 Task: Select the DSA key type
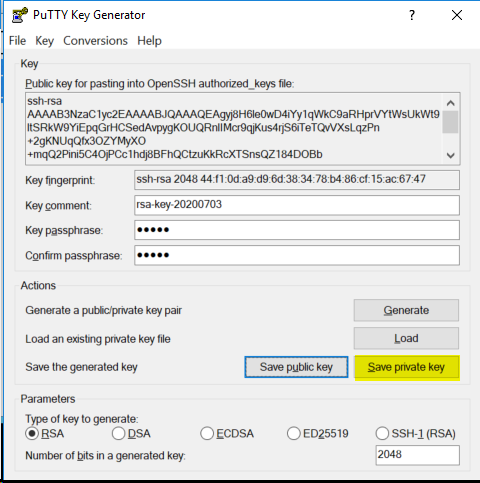click(x=118, y=433)
